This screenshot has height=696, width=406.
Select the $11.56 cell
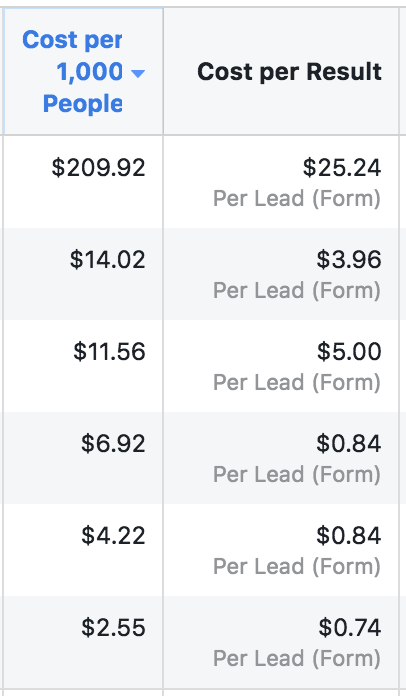point(109,352)
